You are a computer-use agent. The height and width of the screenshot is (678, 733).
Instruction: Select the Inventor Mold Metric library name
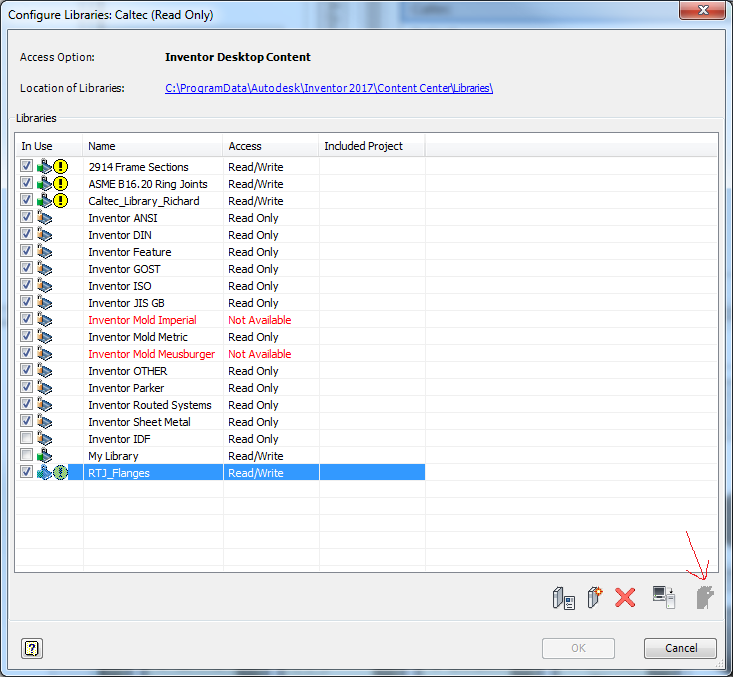(138, 337)
